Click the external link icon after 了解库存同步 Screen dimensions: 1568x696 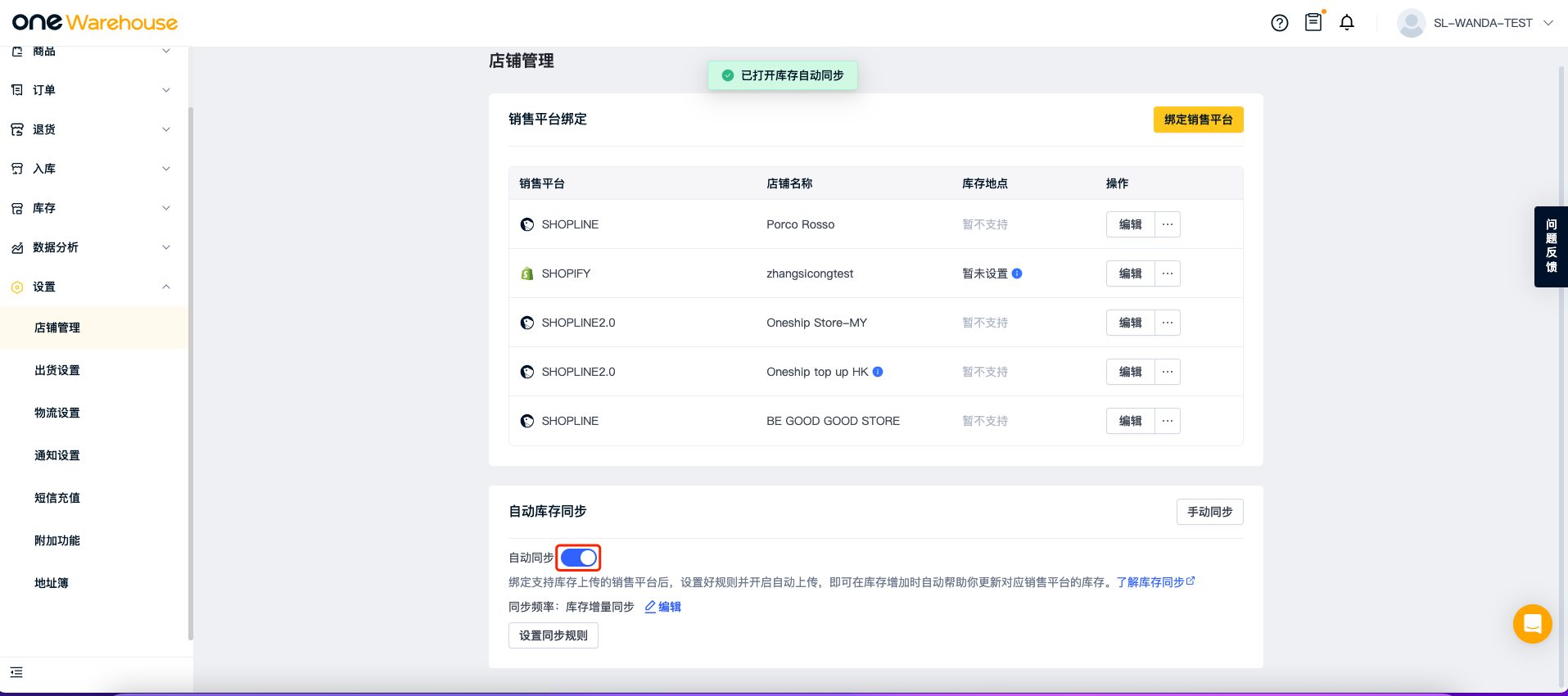[x=1191, y=581]
